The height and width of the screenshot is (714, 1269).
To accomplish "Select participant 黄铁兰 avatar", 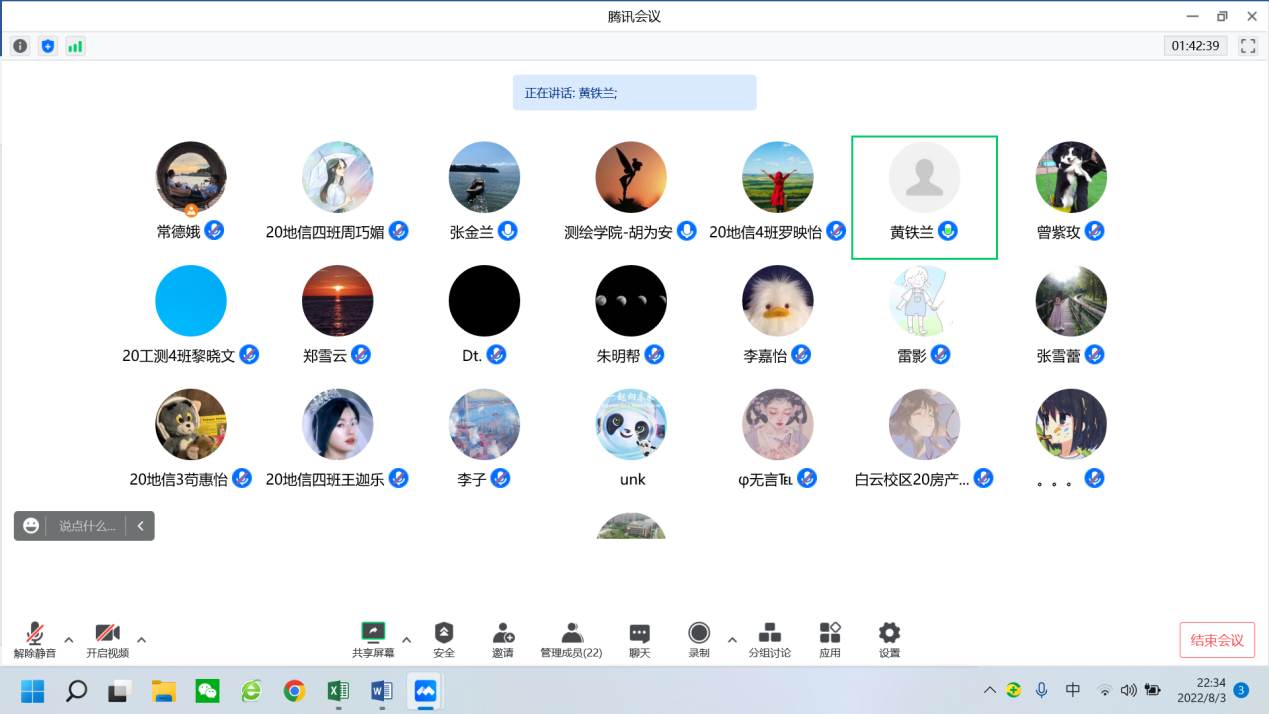I will point(924,178).
